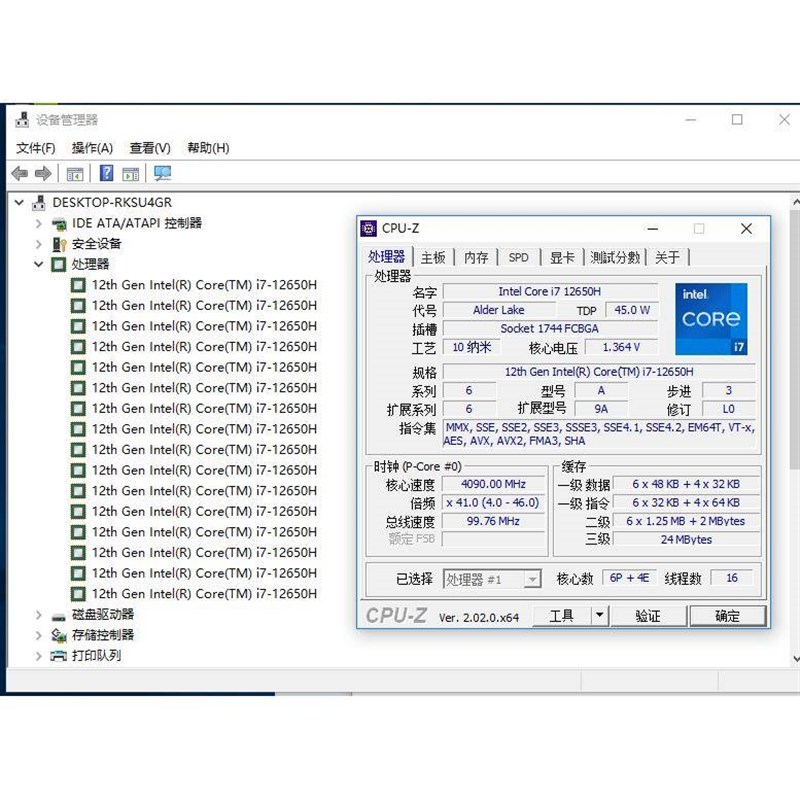Image resolution: width=800 pixels, height=800 pixels.
Task: Collapse the DESKTOP-RKSU4GR root node
Action: click(x=19, y=203)
